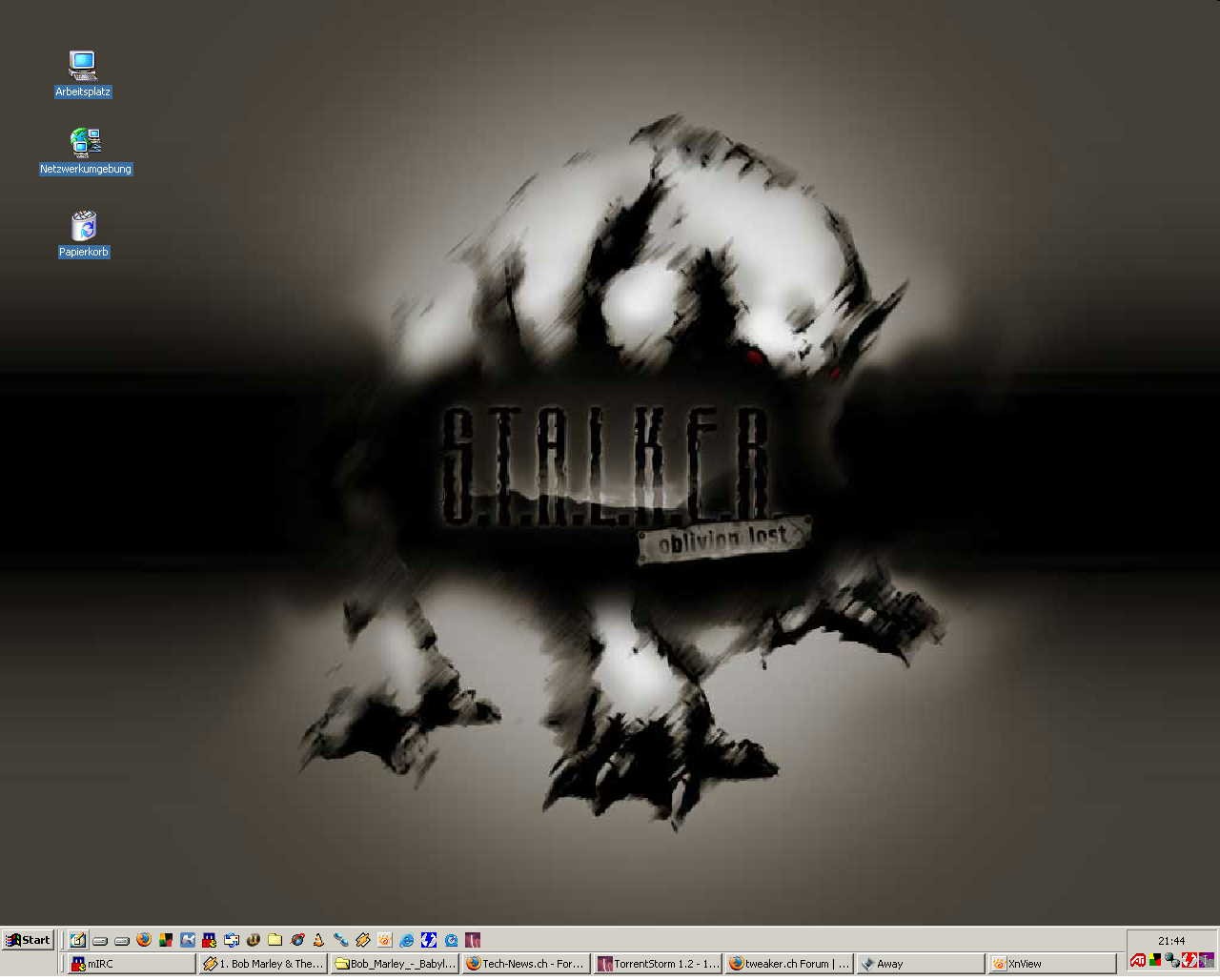Open the Bob_Marley_-_Babyl... folder window

[395, 964]
